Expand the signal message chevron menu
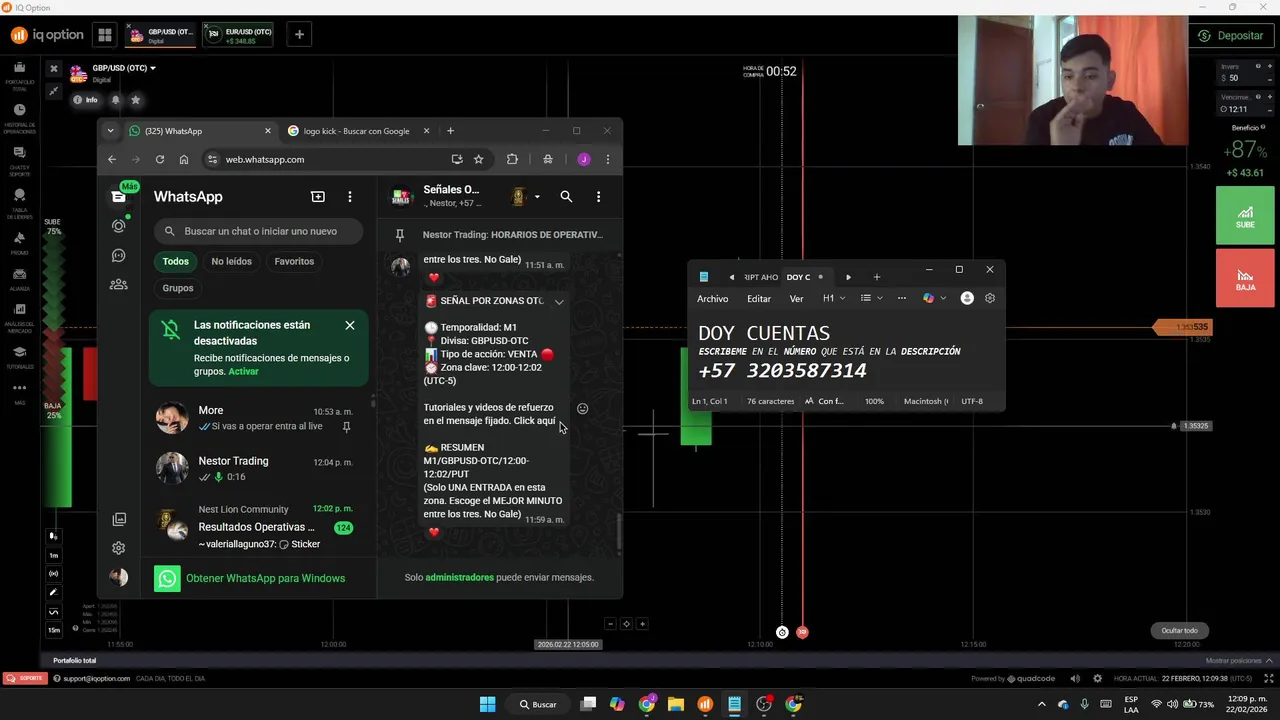This screenshot has height=720, width=1280. 559,301
